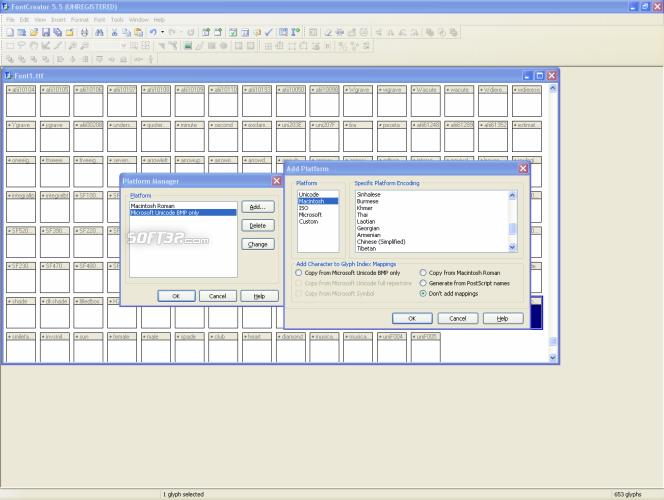Viewport: 664px width, 500px height.
Task: Open the File menu
Action: click(11, 20)
